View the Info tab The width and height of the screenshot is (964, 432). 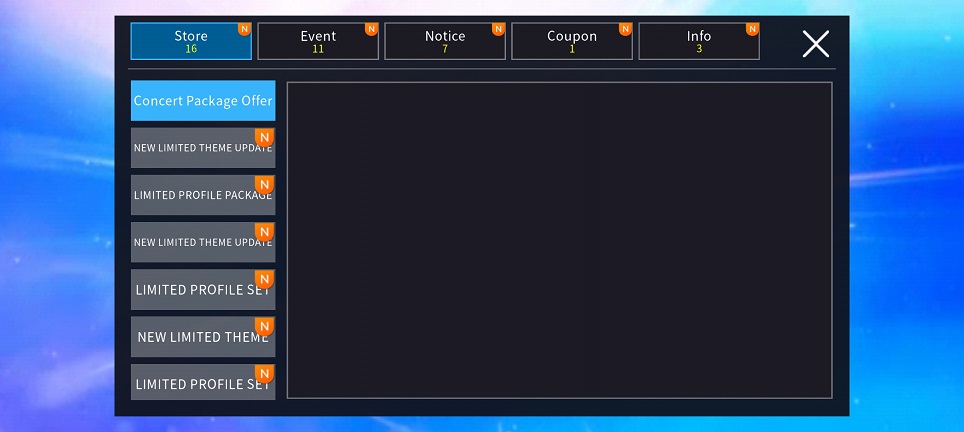pyautogui.click(x=699, y=41)
